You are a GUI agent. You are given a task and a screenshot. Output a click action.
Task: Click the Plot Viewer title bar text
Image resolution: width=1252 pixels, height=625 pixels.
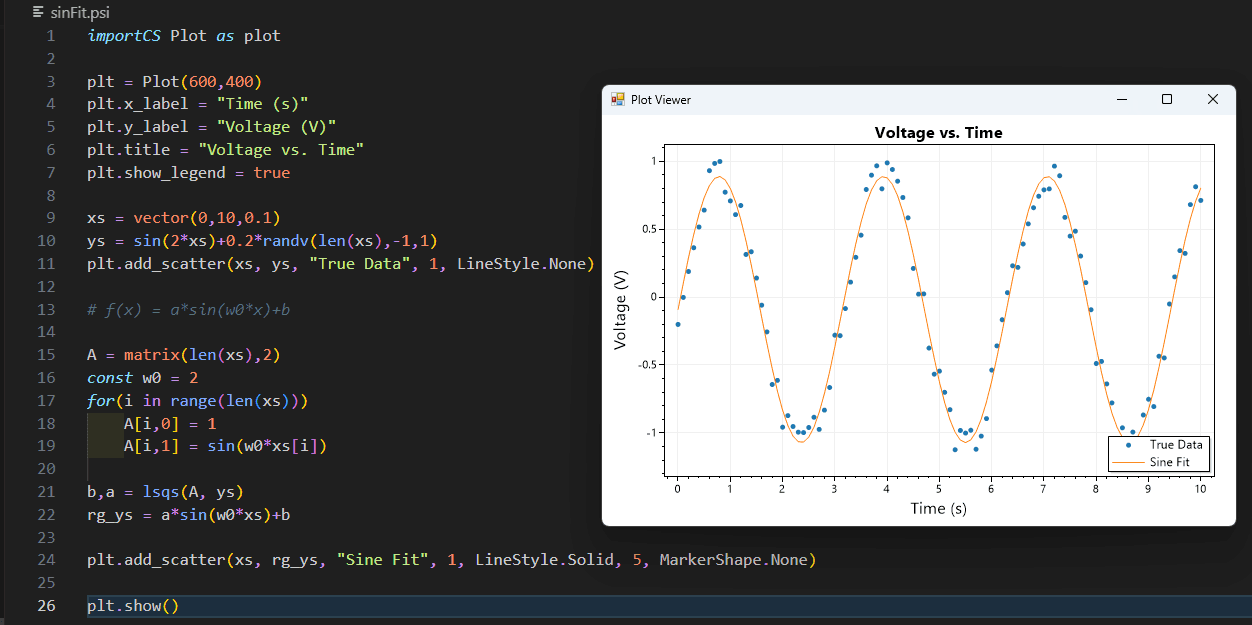click(661, 100)
